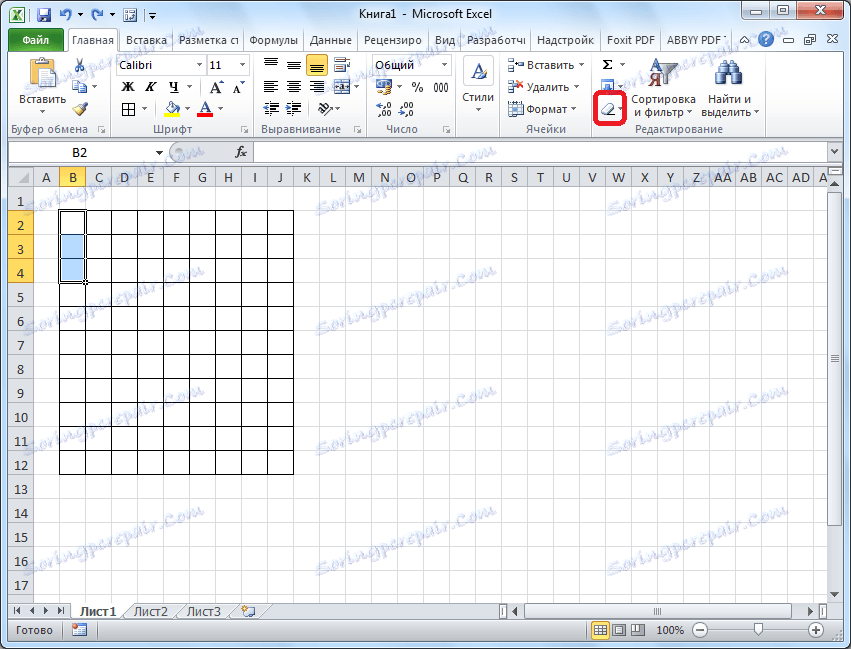Switch to the Данные ribbon tab

[331, 40]
